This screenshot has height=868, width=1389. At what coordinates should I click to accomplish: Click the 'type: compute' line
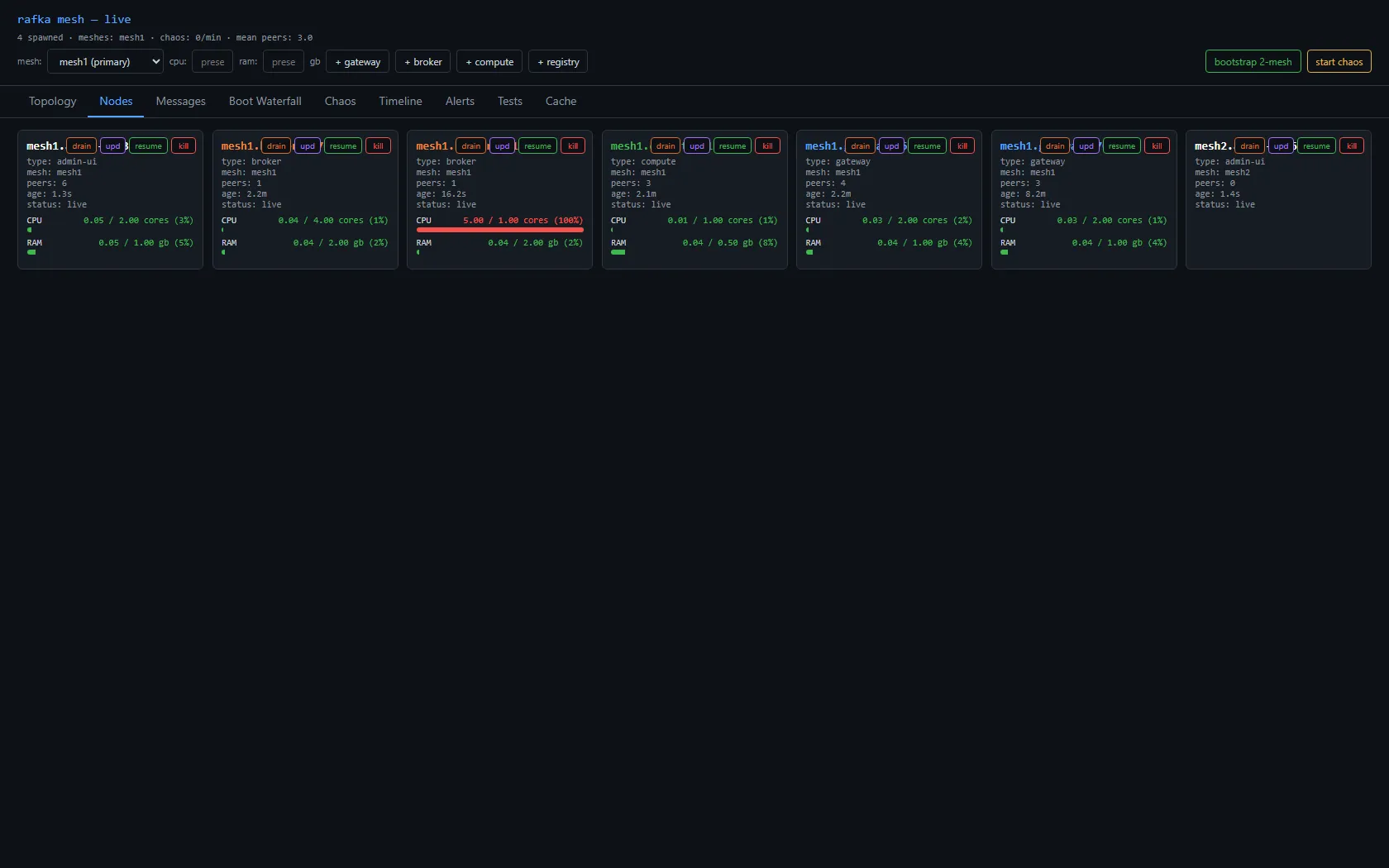pos(643,162)
